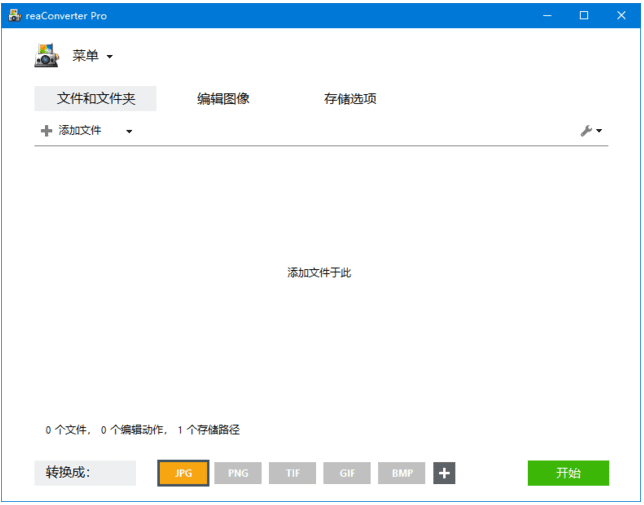
Task: Maximize the reaConverter Pro window
Action: [584, 16]
